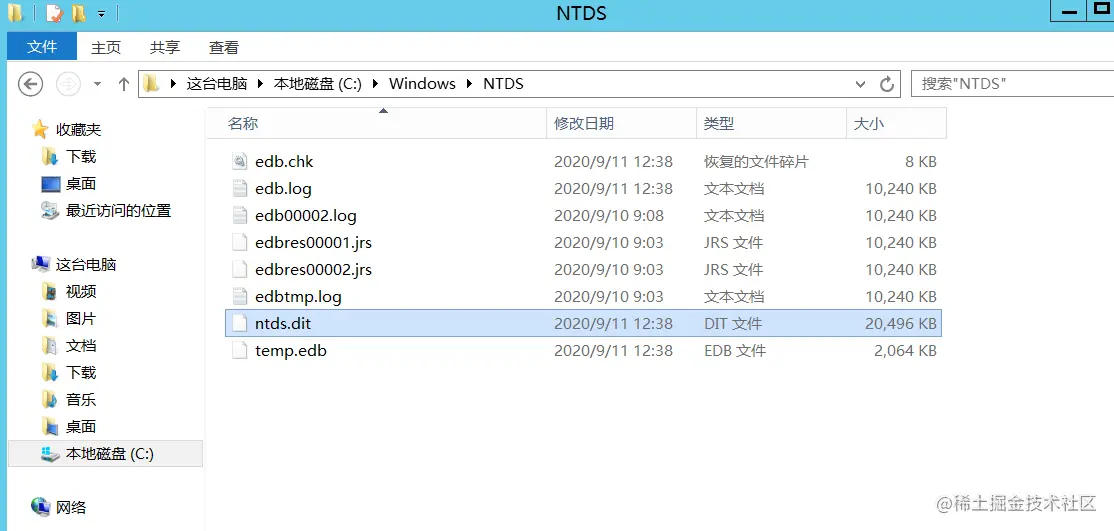Click the folder icon in the address bar
The width and height of the screenshot is (1114, 531).
pyautogui.click(x=151, y=84)
